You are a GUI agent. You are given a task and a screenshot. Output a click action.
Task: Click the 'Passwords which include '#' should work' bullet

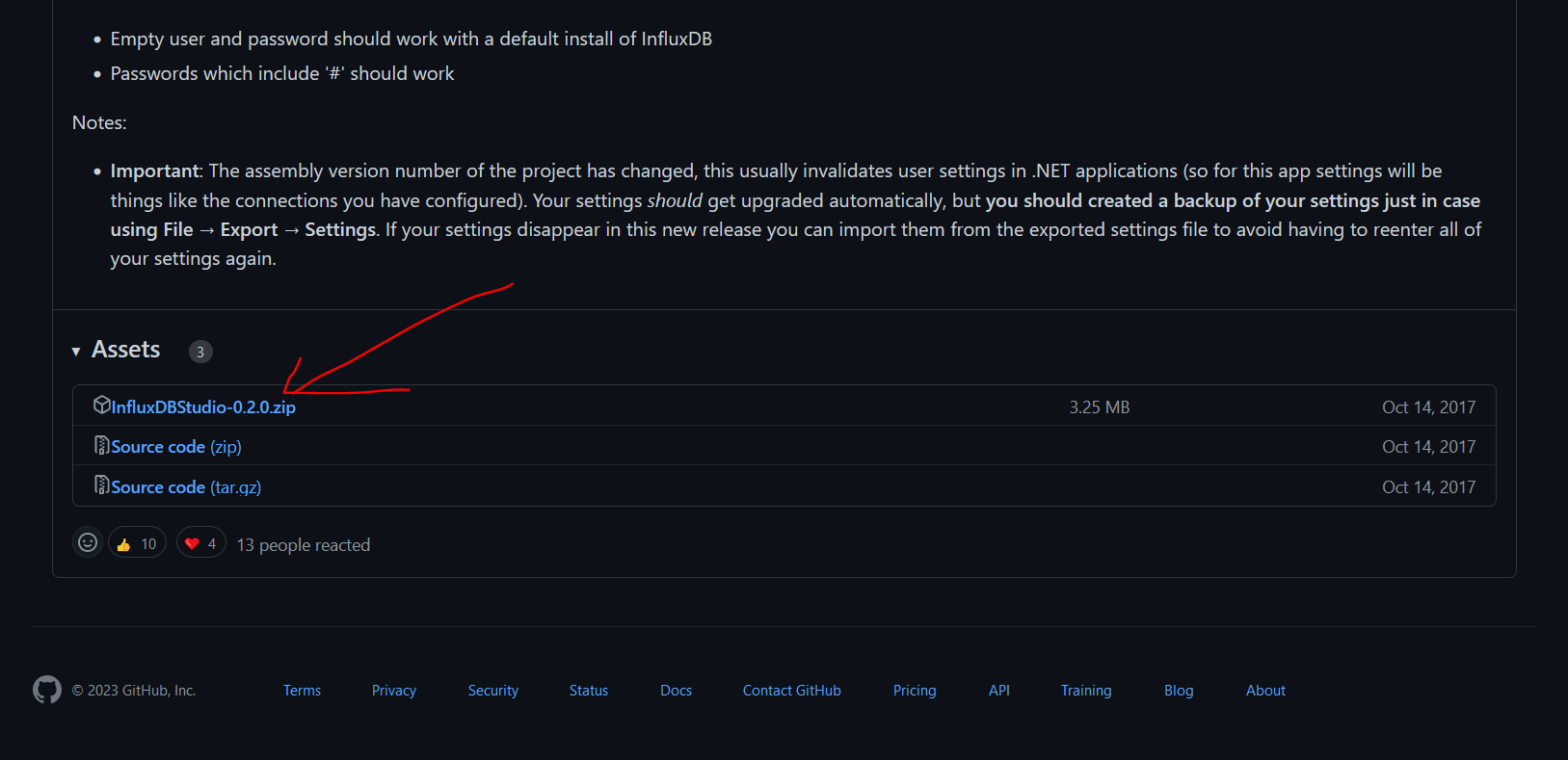click(x=282, y=73)
